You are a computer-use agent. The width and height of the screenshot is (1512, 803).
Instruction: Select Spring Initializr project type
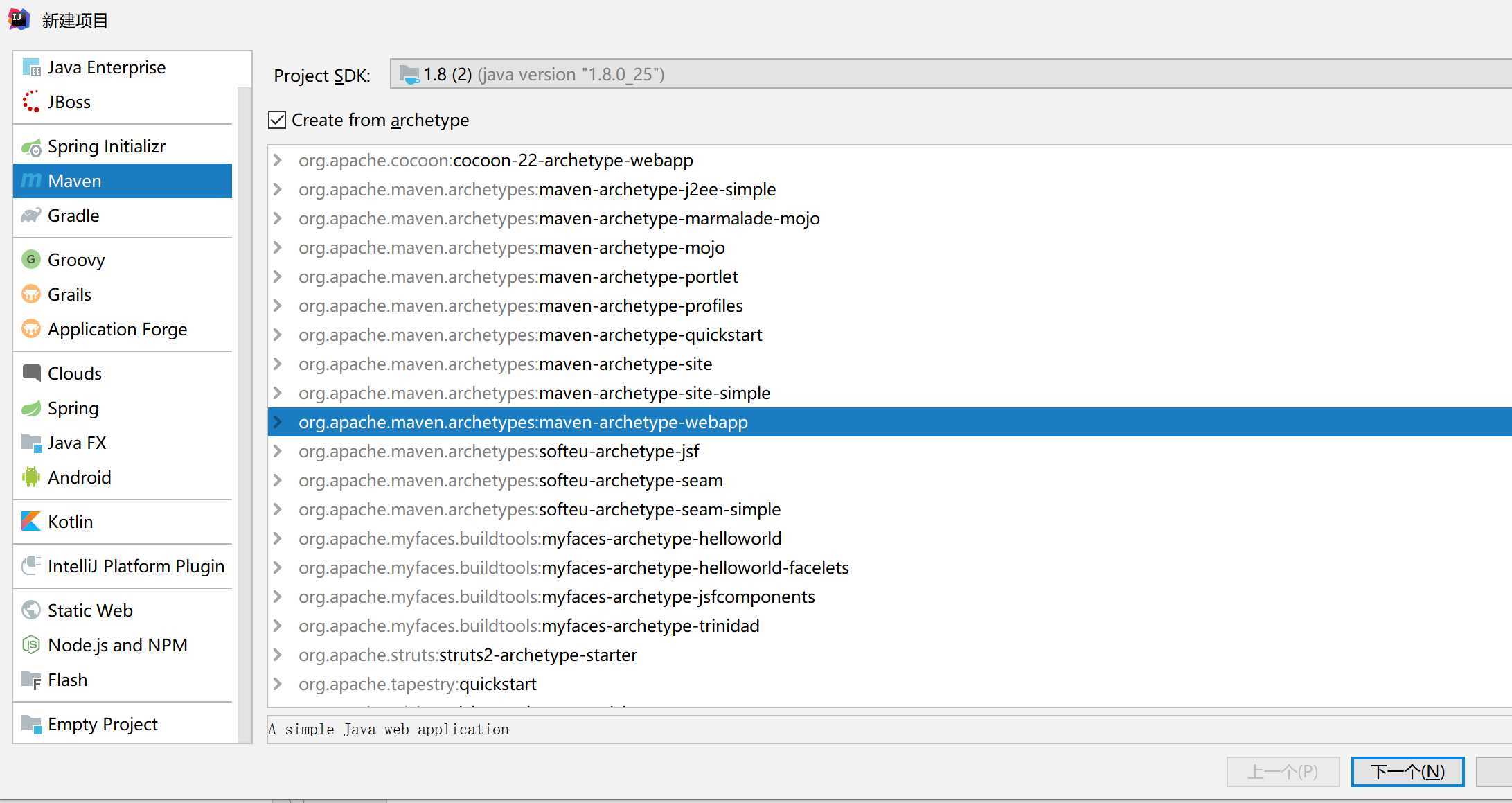[x=123, y=146]
